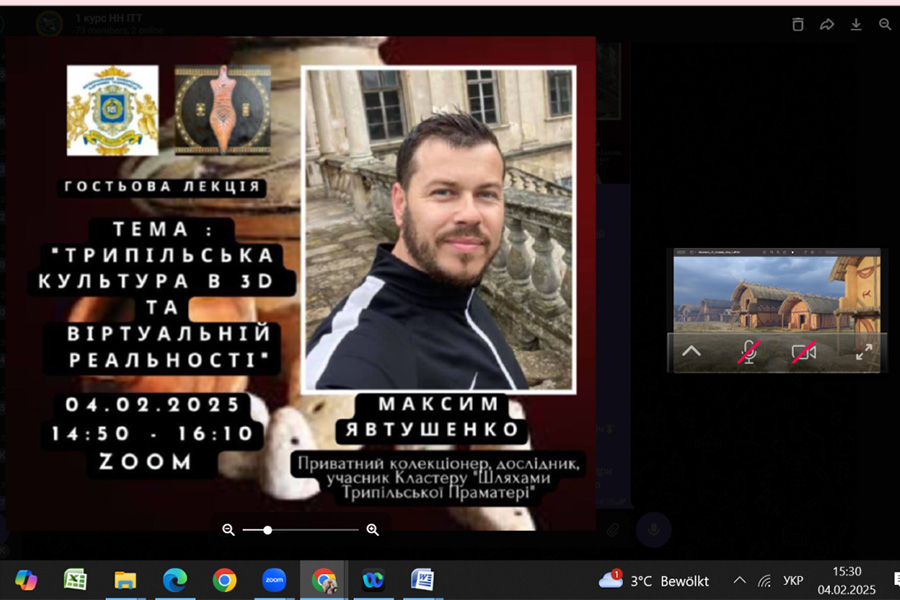Forward the image with the share arrow
900x600 pixels.
point(827,25)
